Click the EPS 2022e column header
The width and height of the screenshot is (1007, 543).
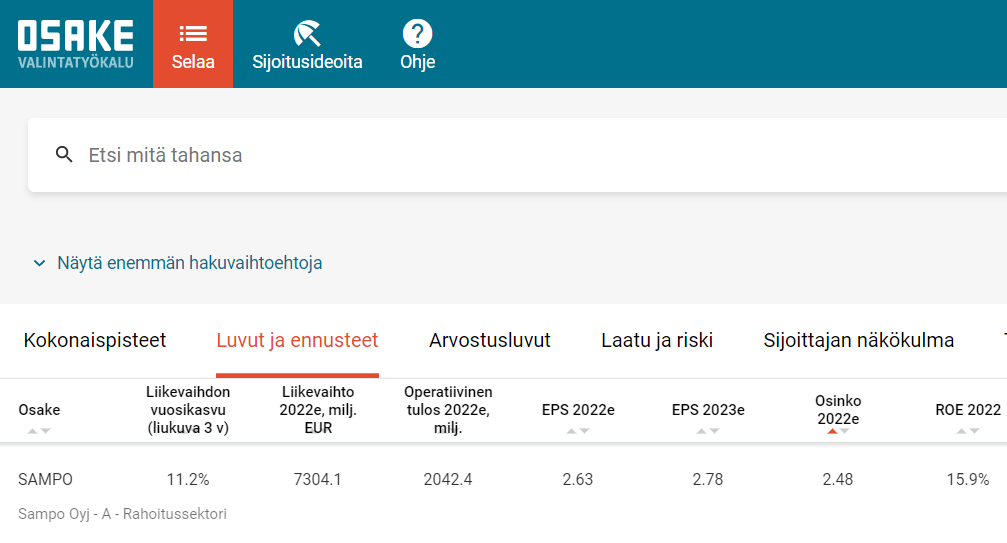578,409
